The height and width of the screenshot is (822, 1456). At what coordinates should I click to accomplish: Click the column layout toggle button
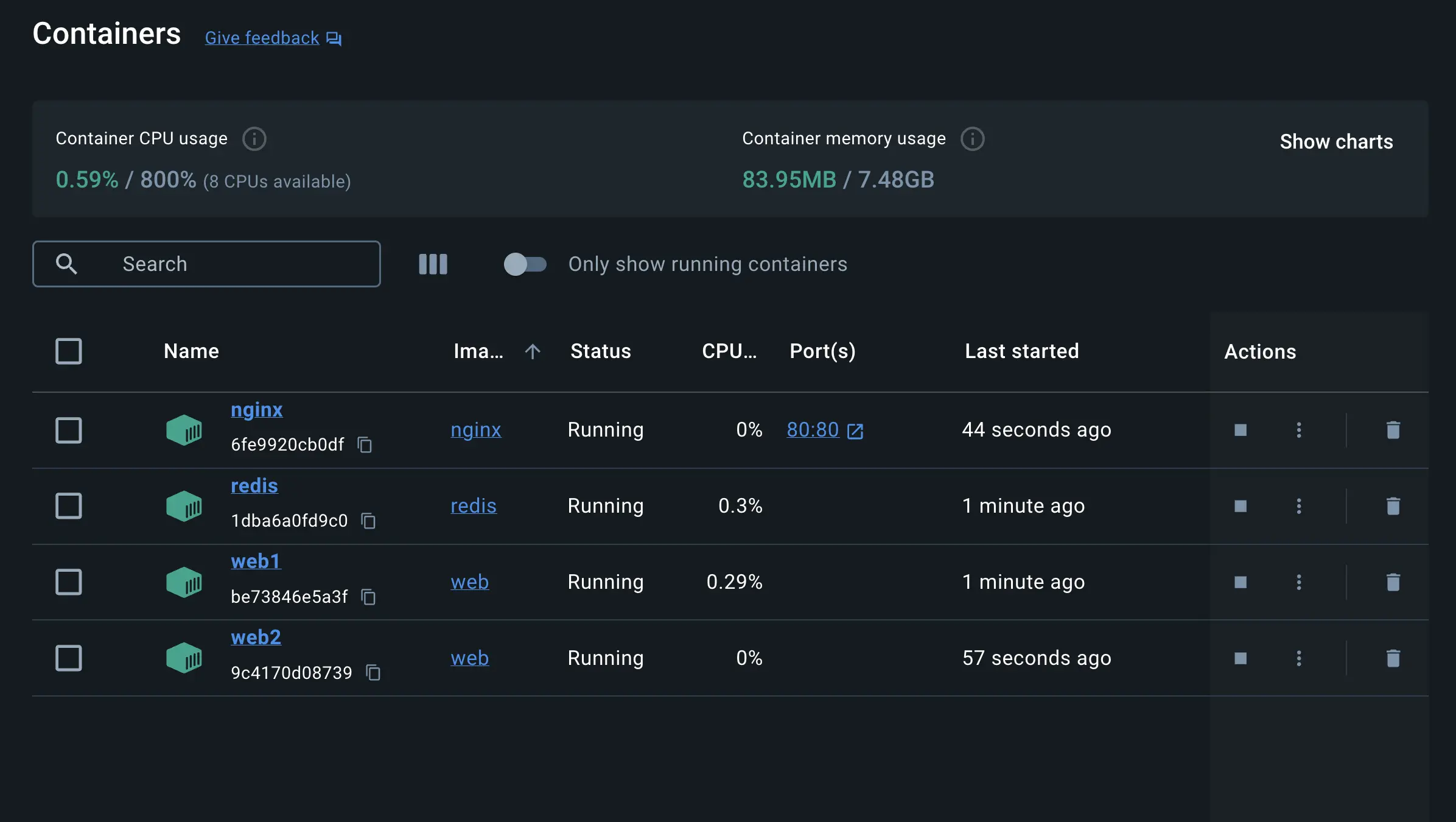tap(433, 264)
